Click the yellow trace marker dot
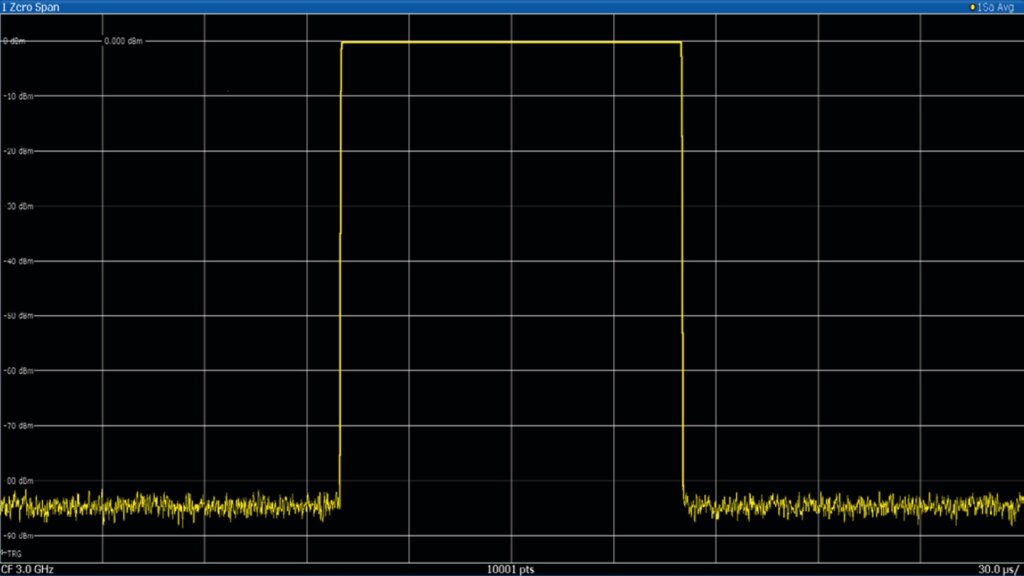 pyautogui.click(x=972, y=7)
